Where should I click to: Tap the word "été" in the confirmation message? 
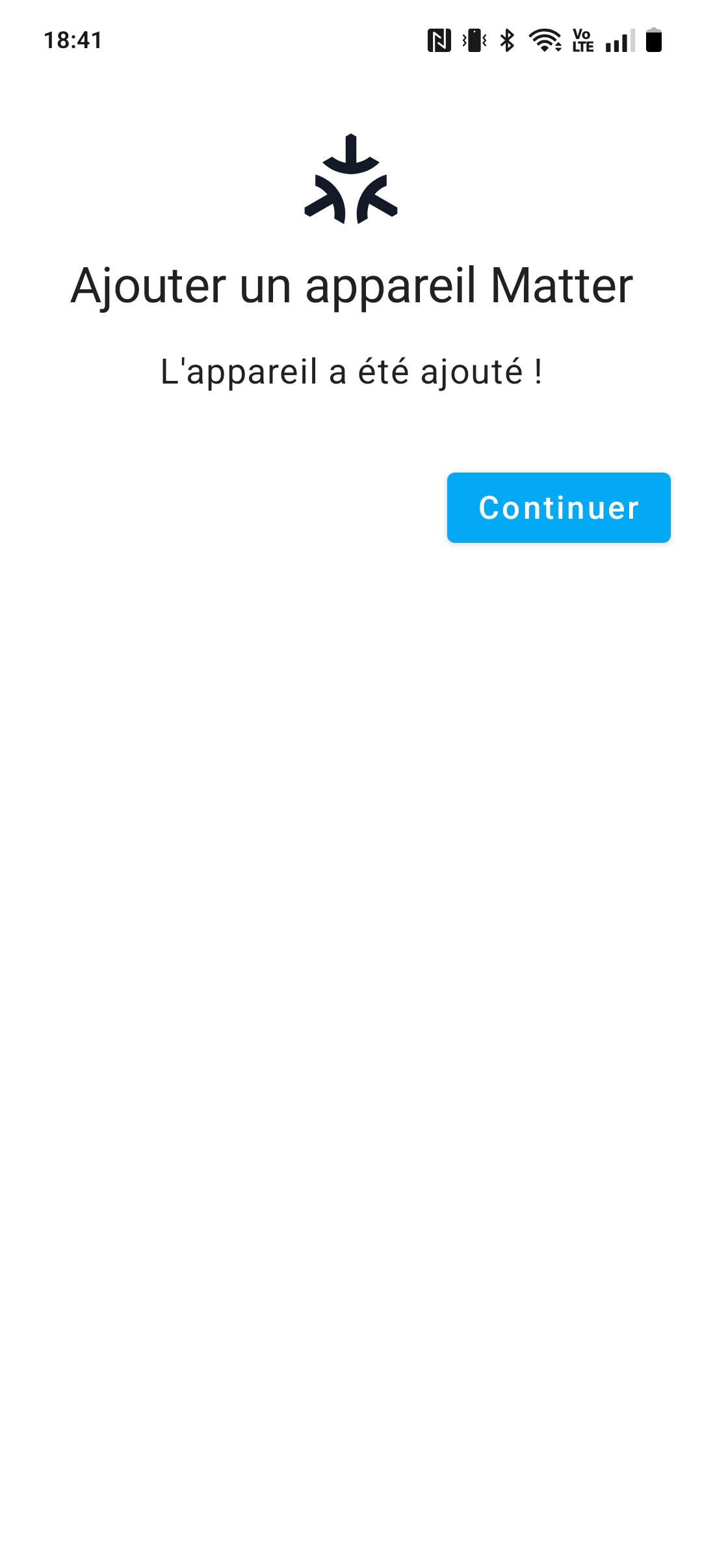tap(383, 371)
